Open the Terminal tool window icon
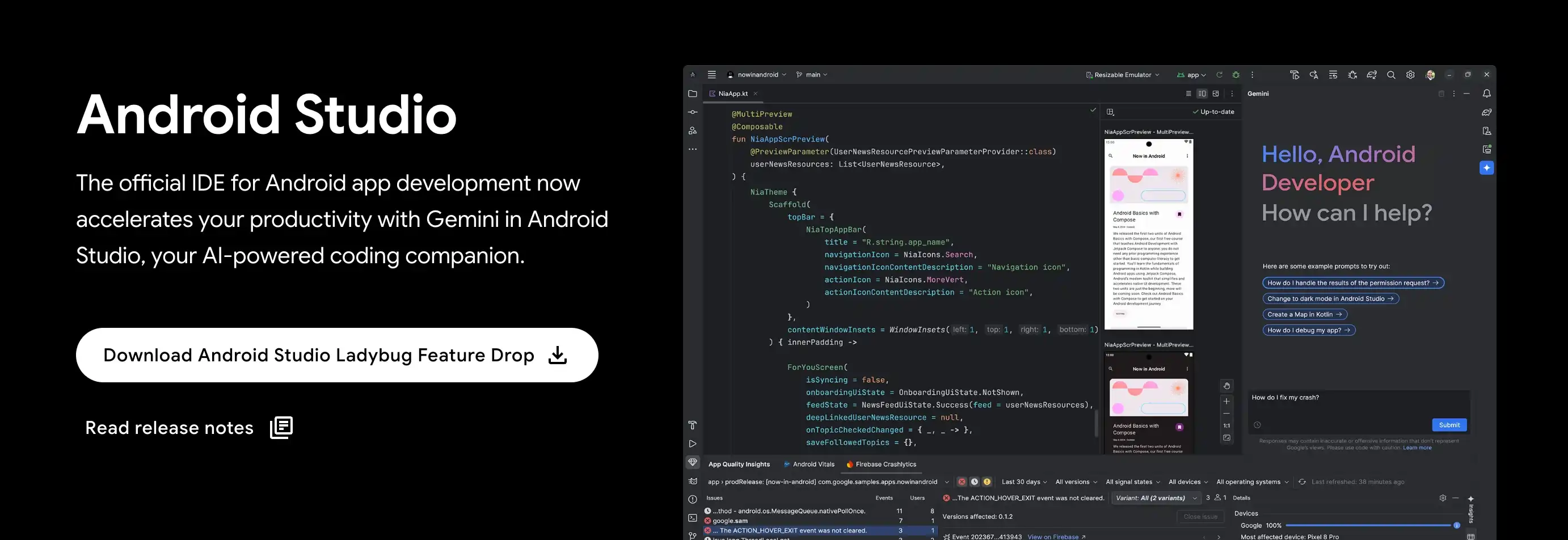Viewport: 1568px width, 540px height. [x=693, y=518]
